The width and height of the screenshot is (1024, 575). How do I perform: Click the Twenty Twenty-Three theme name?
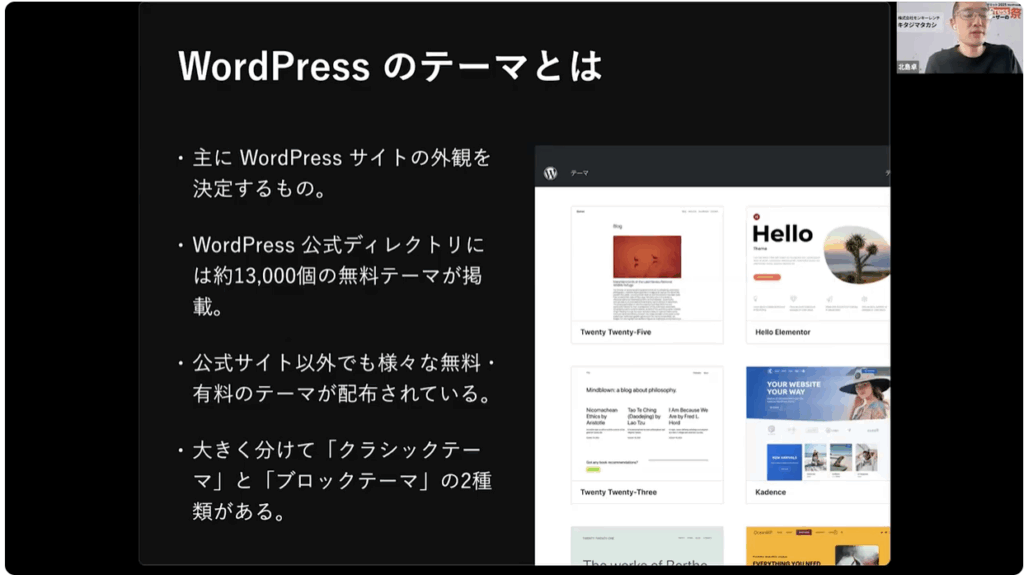point(618,492)
